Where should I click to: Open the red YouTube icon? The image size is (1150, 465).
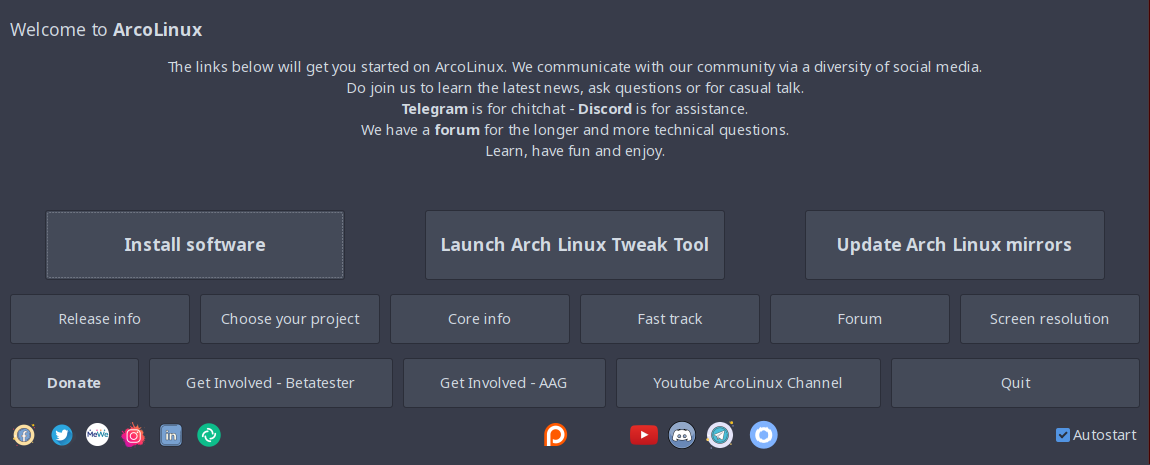coord(644,435)
